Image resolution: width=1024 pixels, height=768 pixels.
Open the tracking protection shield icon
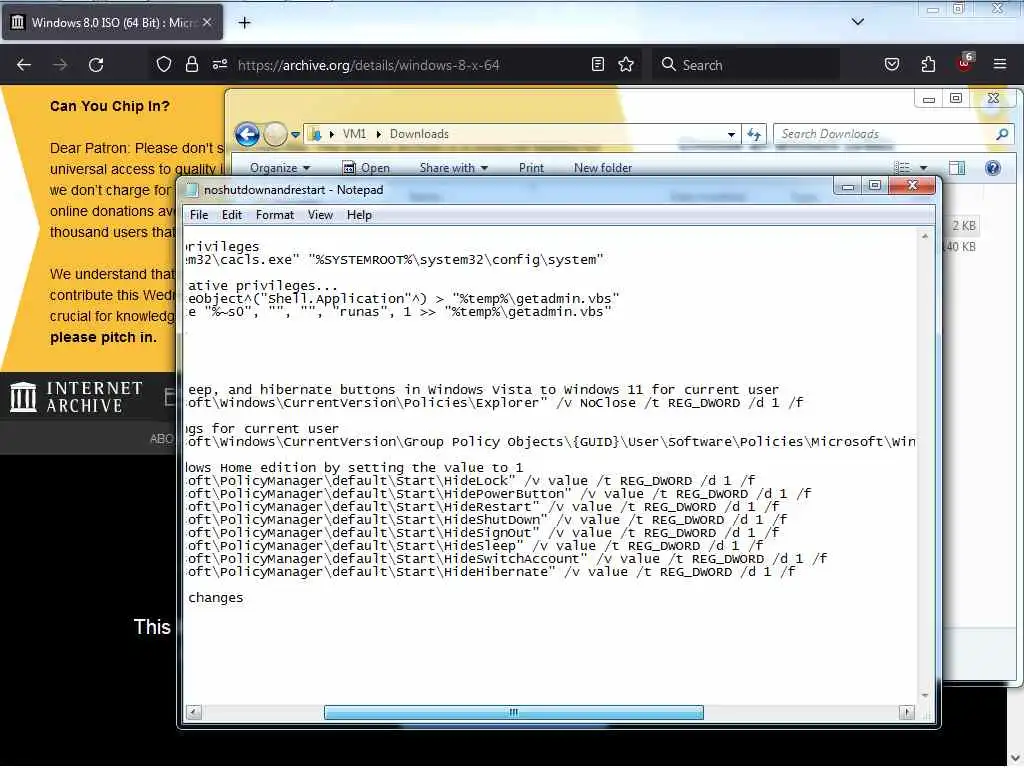(x=164, y=64)
